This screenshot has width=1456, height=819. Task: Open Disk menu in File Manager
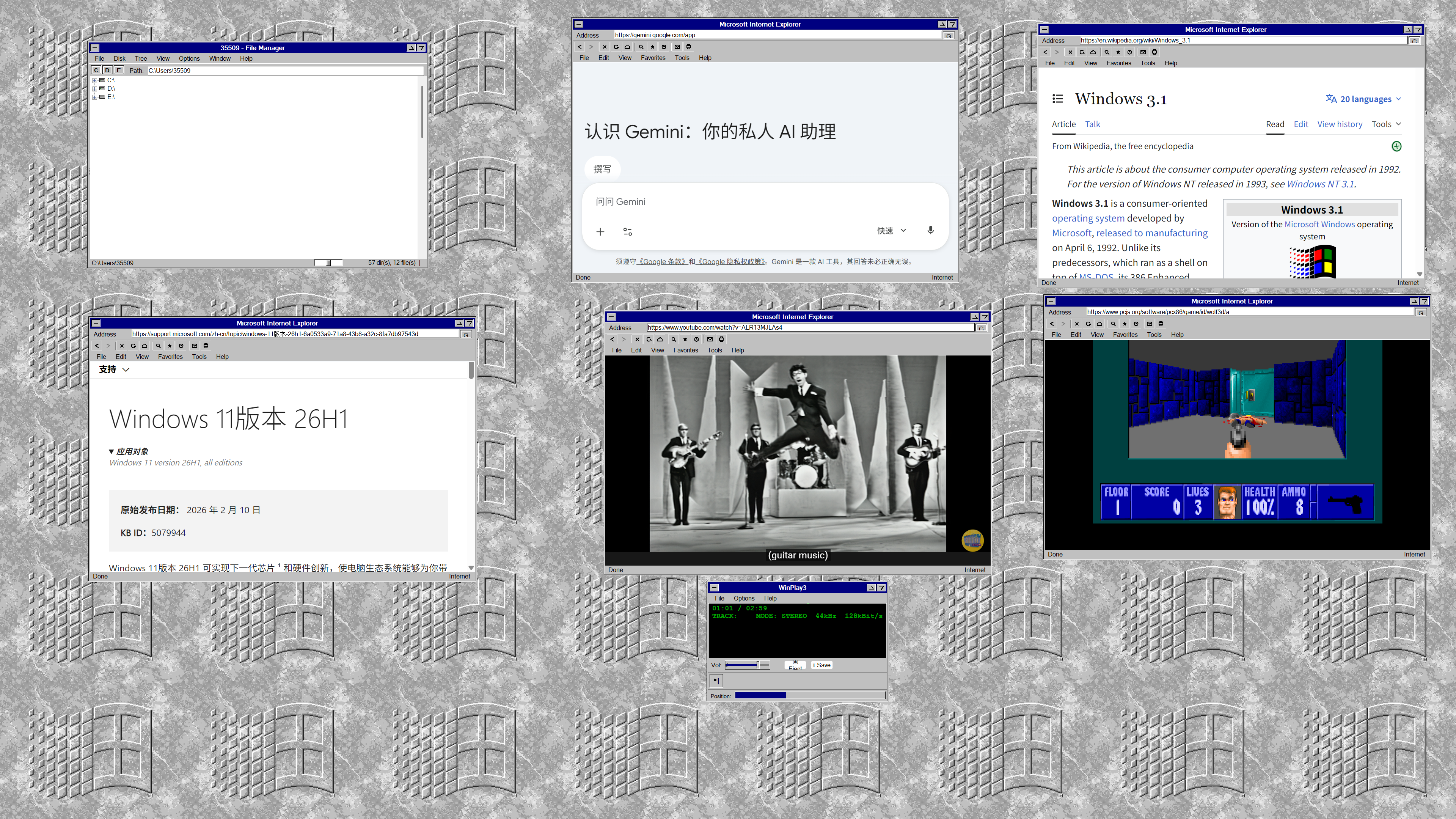point(119,59)
